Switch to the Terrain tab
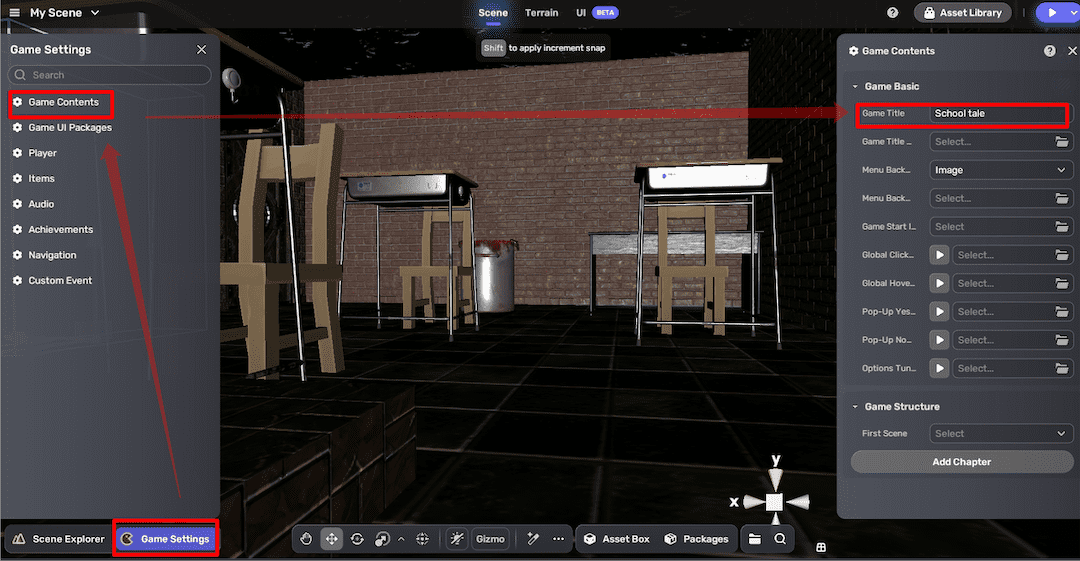 pyautogui.click(x=541, y=13)
